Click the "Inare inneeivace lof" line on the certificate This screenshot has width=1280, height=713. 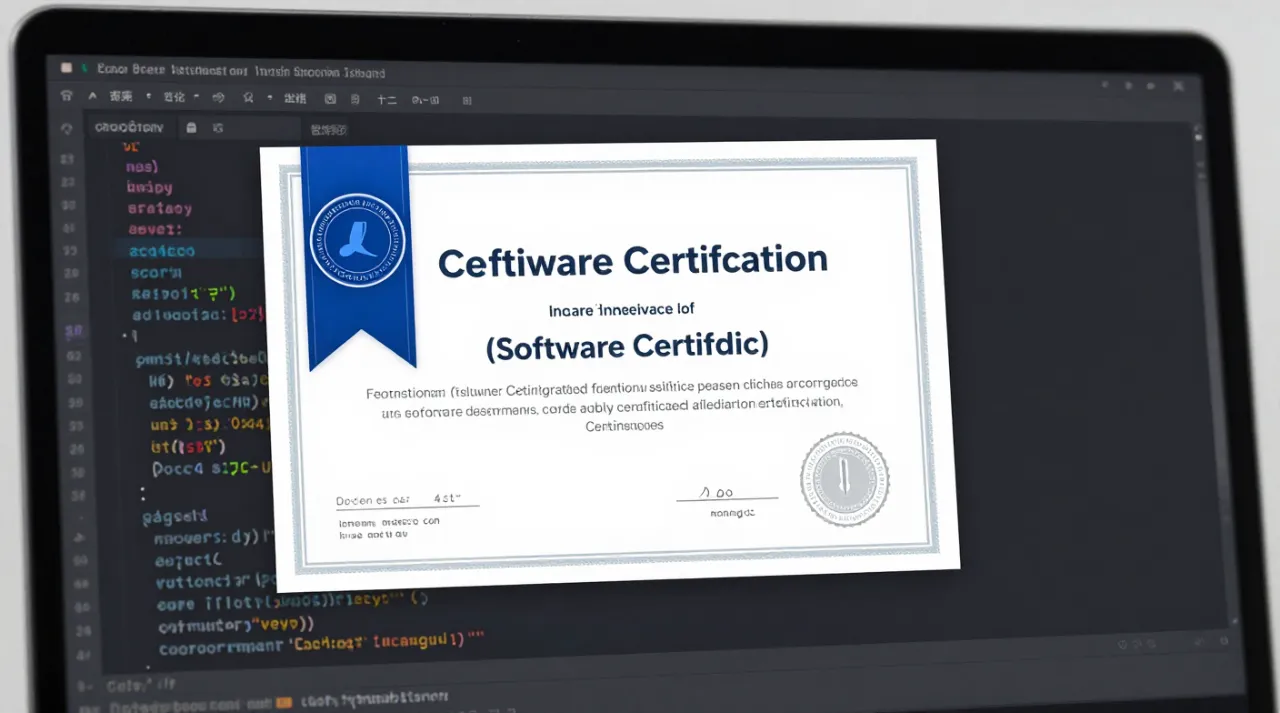pos(622,310)
